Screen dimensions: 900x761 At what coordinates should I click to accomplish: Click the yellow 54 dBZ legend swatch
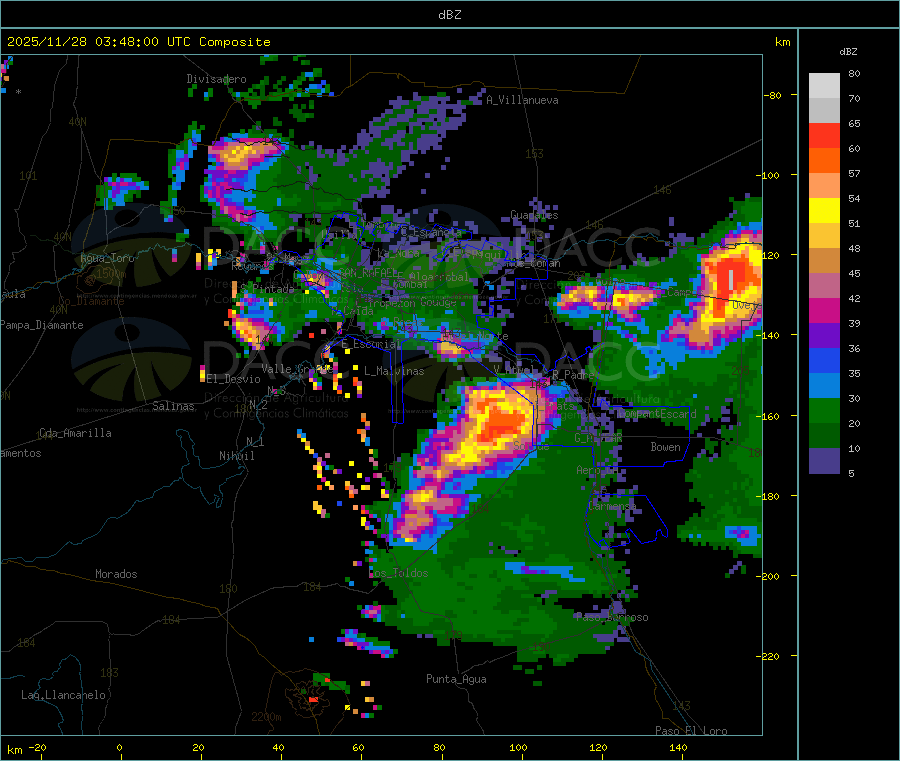tap(824, 211)
